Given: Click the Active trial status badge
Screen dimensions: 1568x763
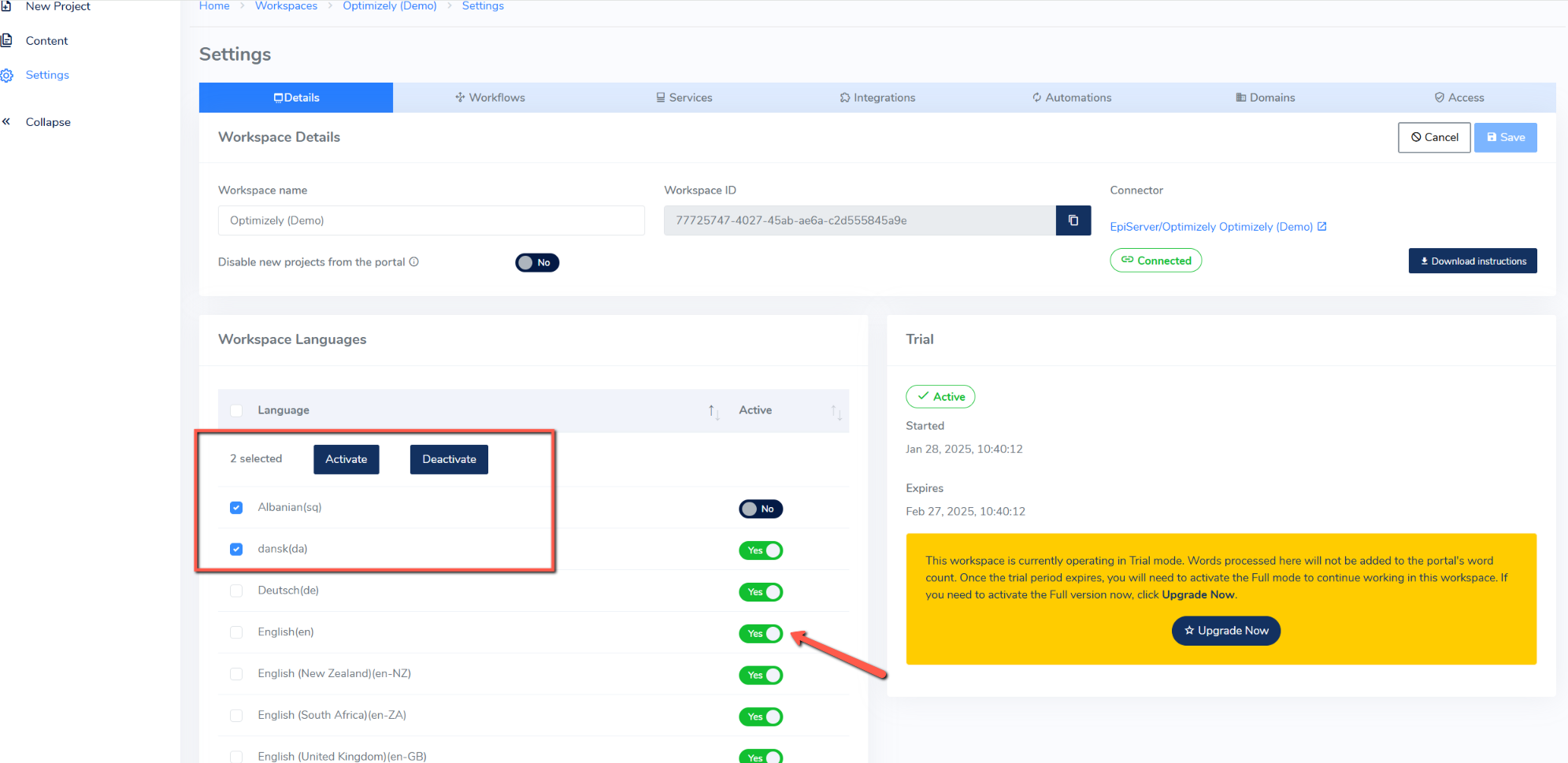Looking at the screenshot, I should pyautogui.click(x=940, y=397).
